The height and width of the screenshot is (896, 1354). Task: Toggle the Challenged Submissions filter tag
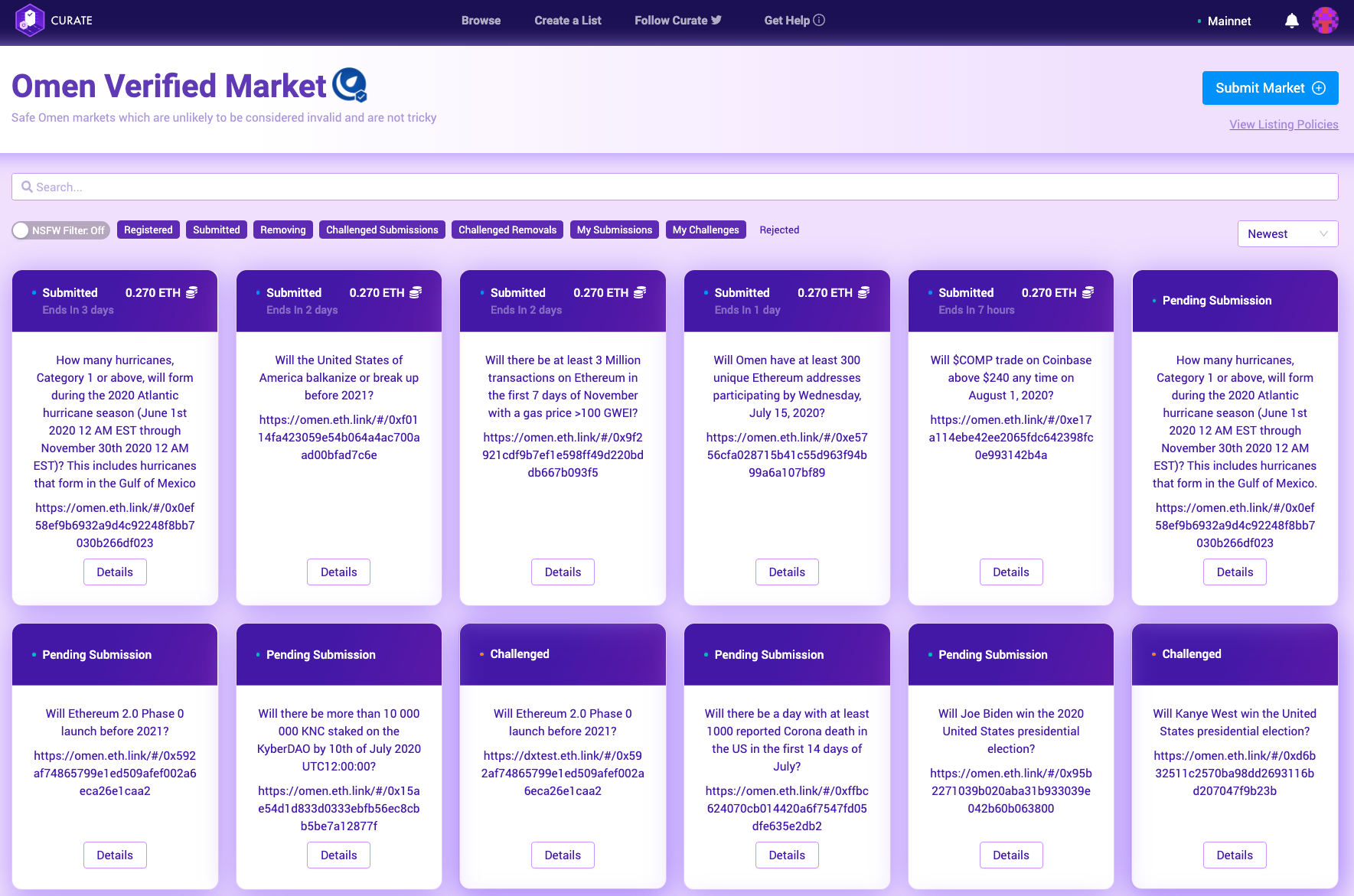[382, 230]
